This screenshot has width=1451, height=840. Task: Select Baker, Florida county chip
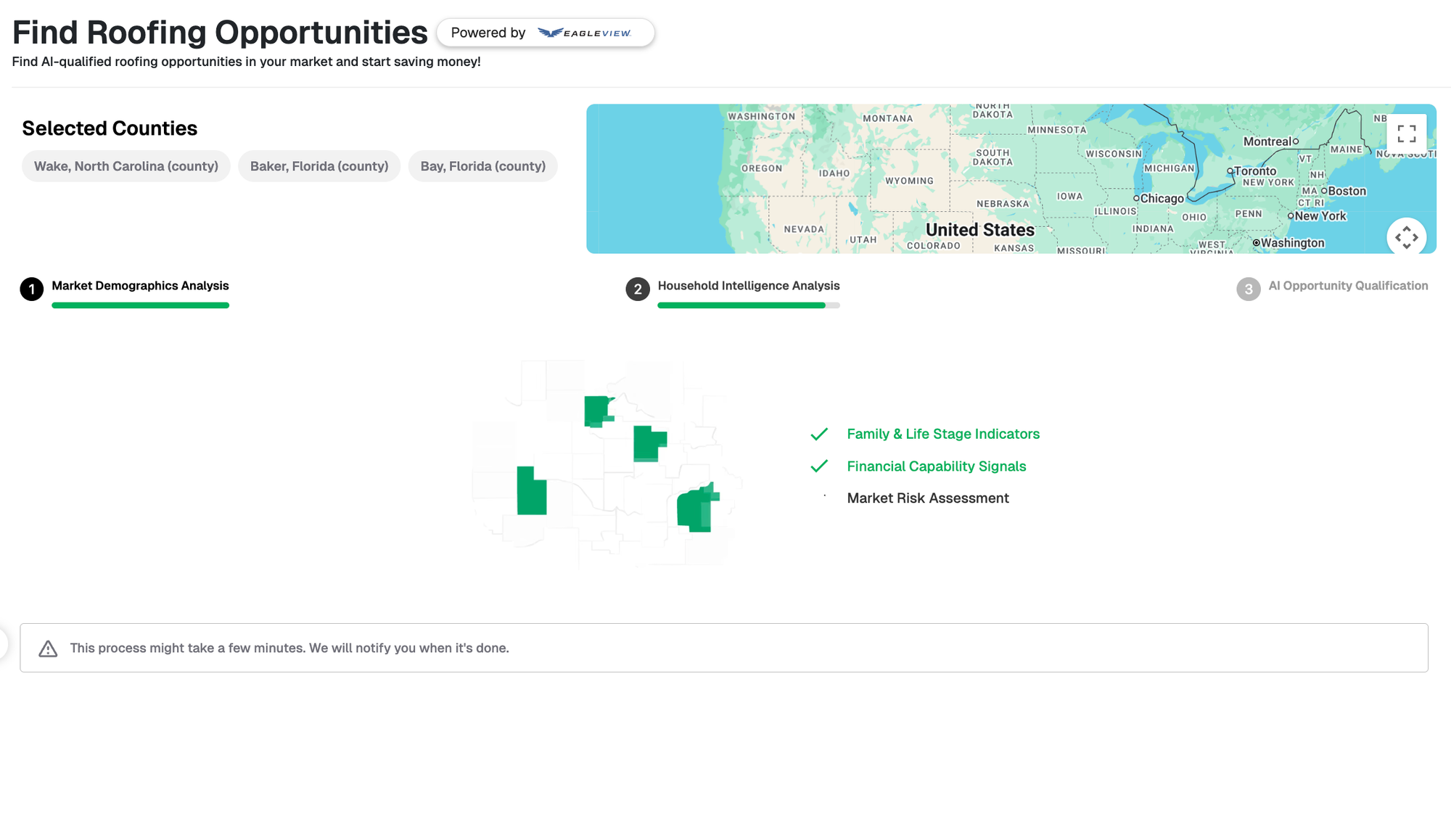(x=319, y=166)
